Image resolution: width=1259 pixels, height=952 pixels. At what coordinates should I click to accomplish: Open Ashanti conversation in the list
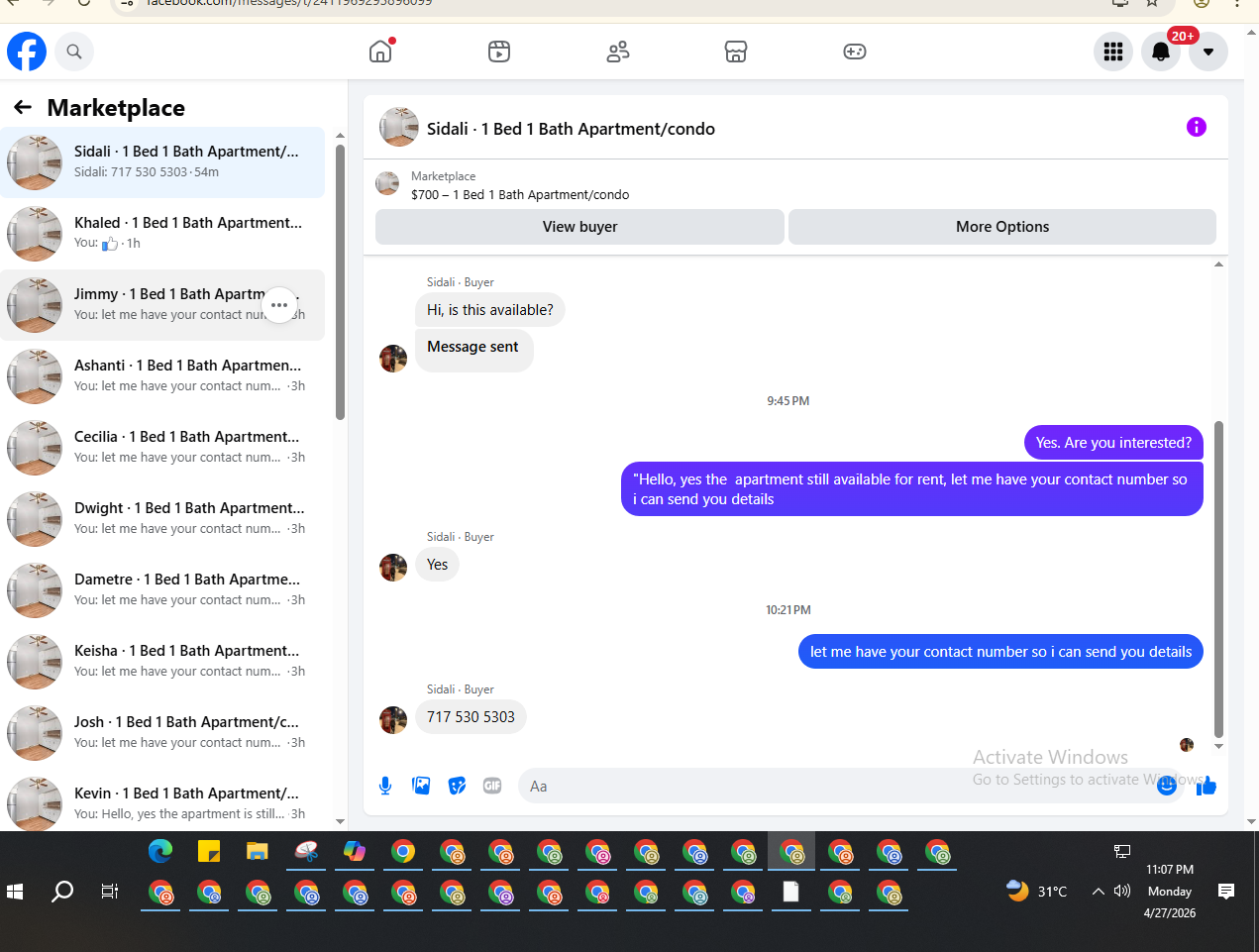tap(162, 376)
